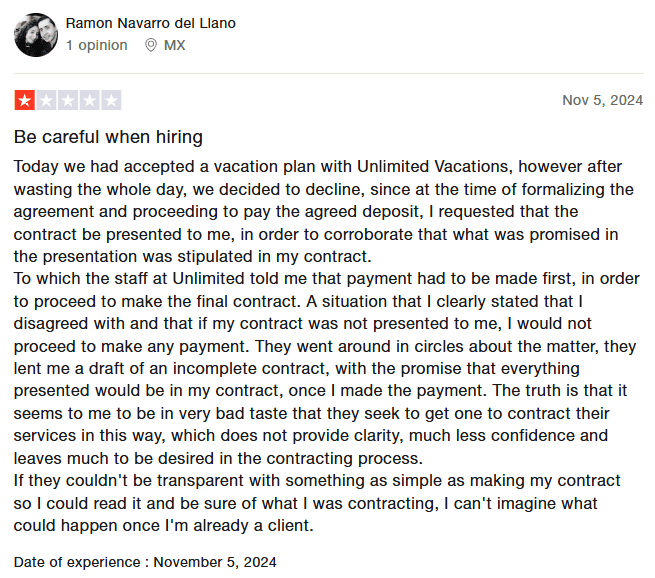Screen dimensions: 655x578
Task: Click the fifth gray rating star
Action: click(112, 100)
